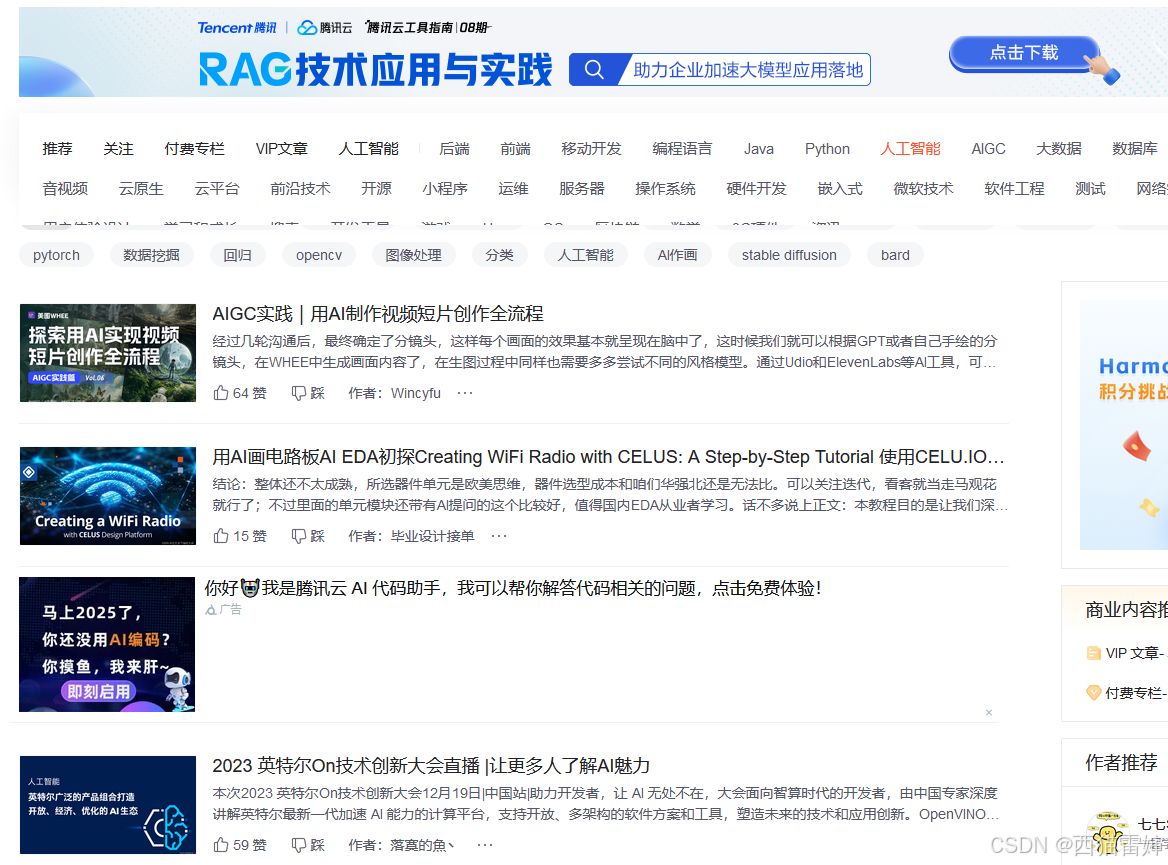This screenshot has height=865, width=1168.
Task: Dislike the AIGC实践 article with 踩 icon
Action: (x=299, y=393)
